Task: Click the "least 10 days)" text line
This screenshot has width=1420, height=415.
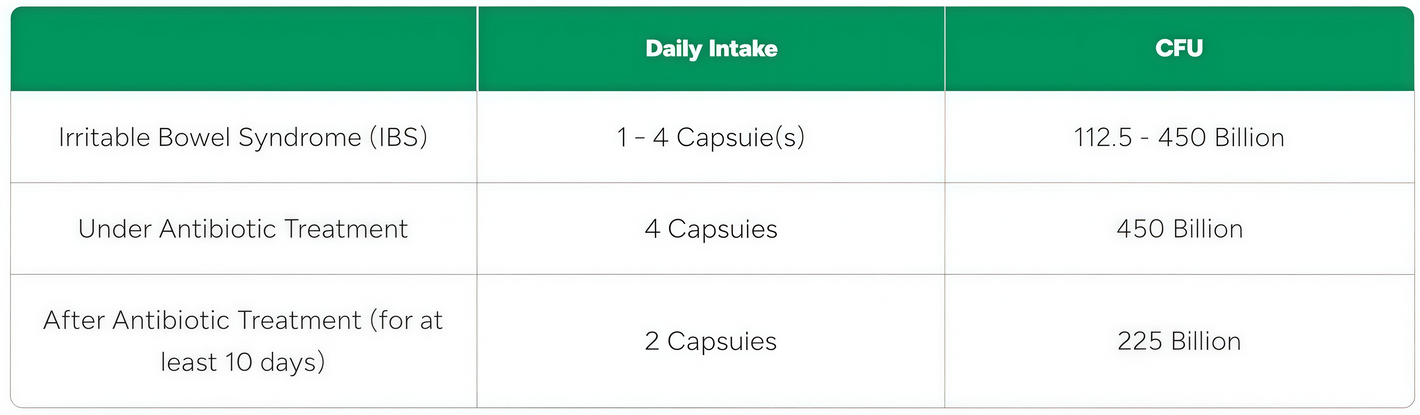Action: pyautogui.click(x=243, y=361)
